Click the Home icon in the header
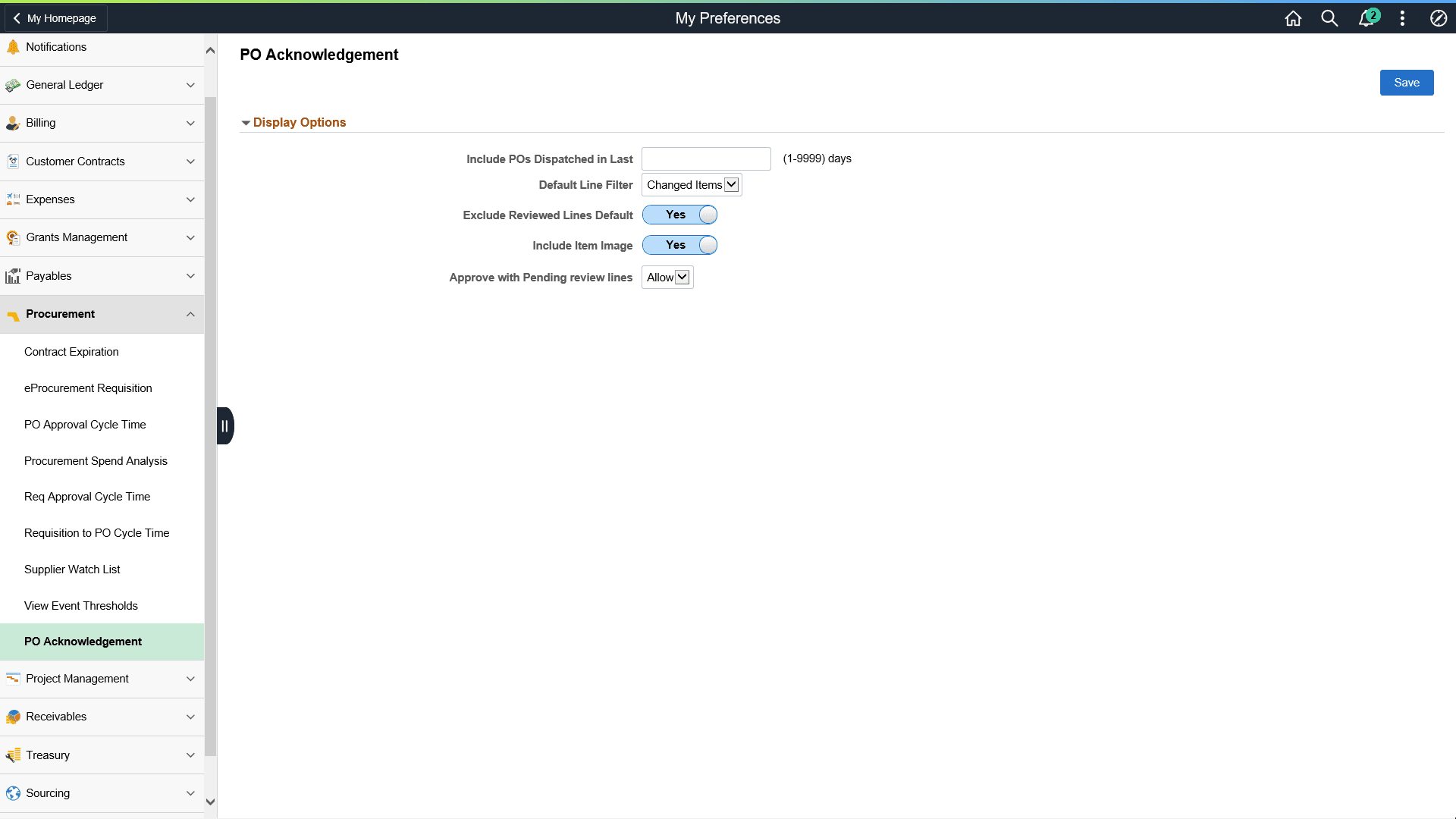The height and width of the screenshot is (819, 1456). click(x=1293, y=17)
